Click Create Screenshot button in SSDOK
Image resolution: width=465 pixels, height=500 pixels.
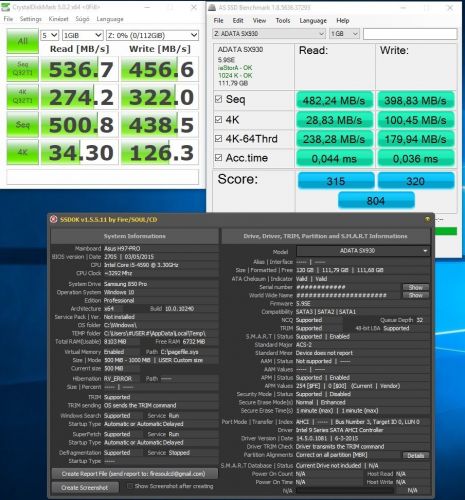85,487
